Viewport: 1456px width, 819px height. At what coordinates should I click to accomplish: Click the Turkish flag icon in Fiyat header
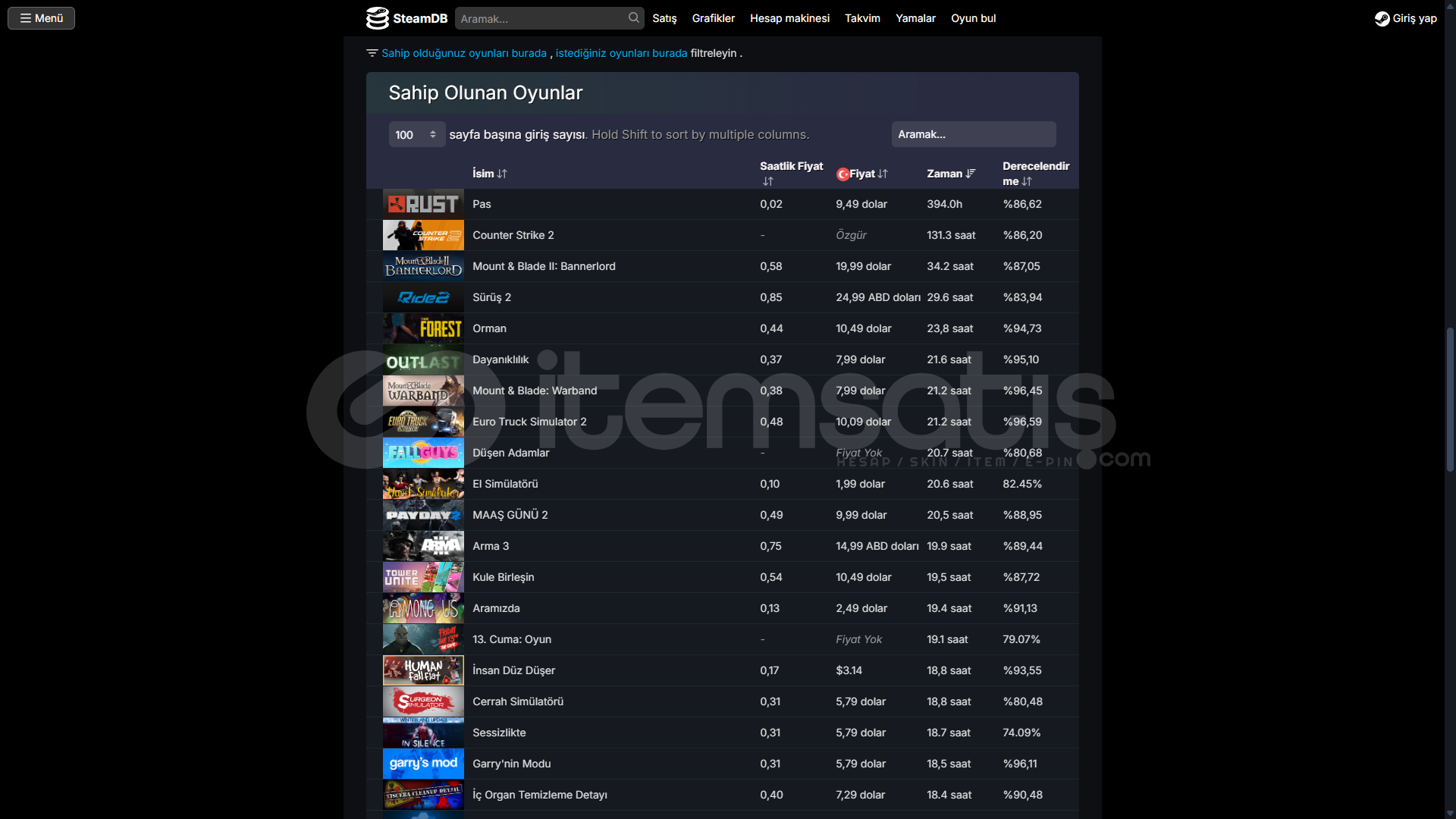point(843,174)
